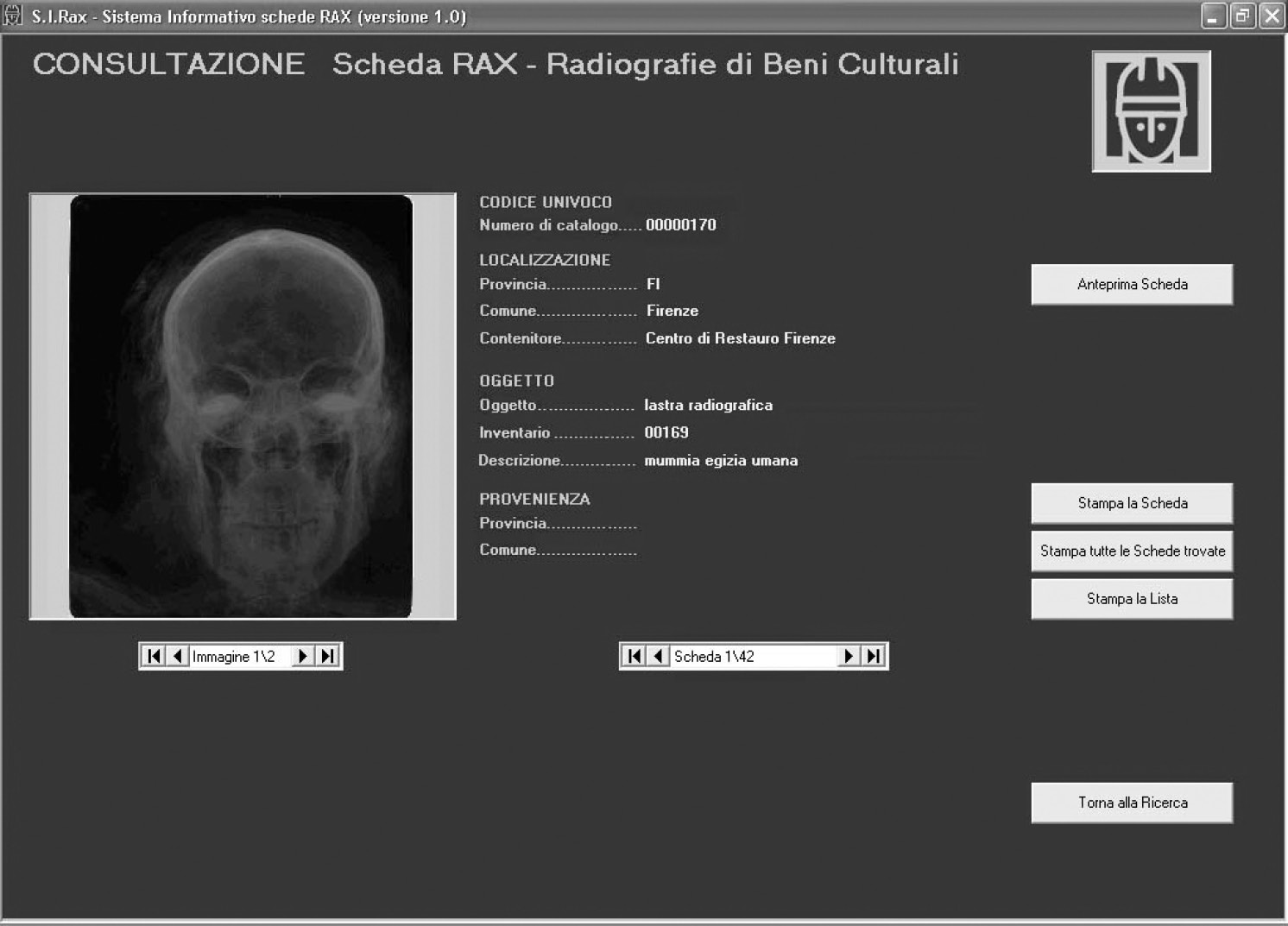Screen dimensions: 1288x926
Task: Show previous image in Immagine navigator
Action: pyautogui.click(x=178, y=656)
